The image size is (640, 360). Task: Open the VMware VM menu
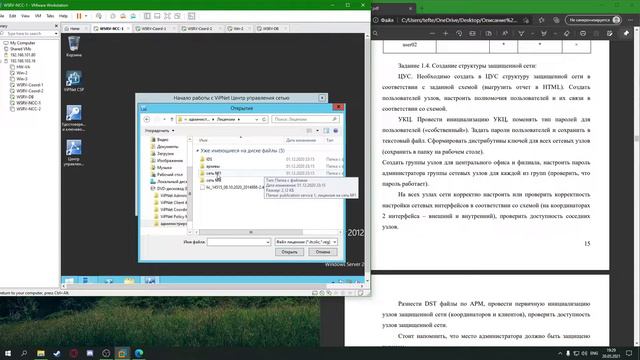point(38,16)
